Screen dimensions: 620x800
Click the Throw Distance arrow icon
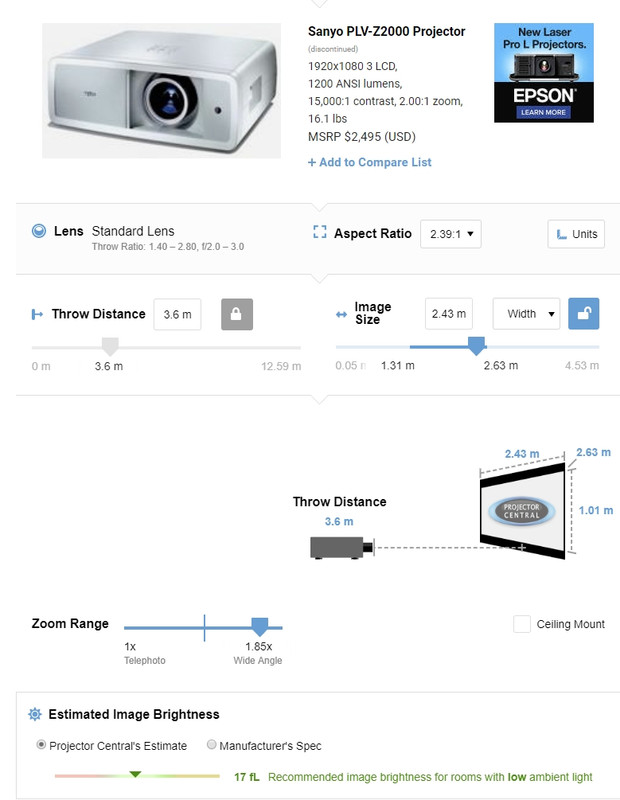tap(37, 314)
